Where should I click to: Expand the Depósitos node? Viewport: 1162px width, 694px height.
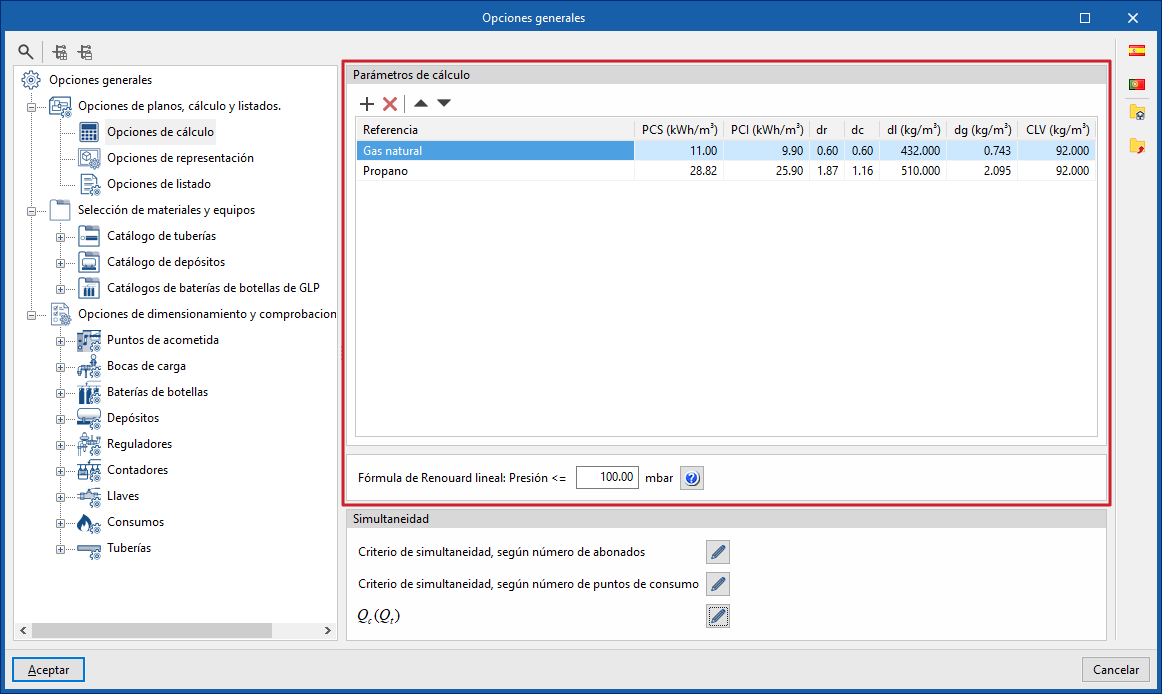click(60, 419)
